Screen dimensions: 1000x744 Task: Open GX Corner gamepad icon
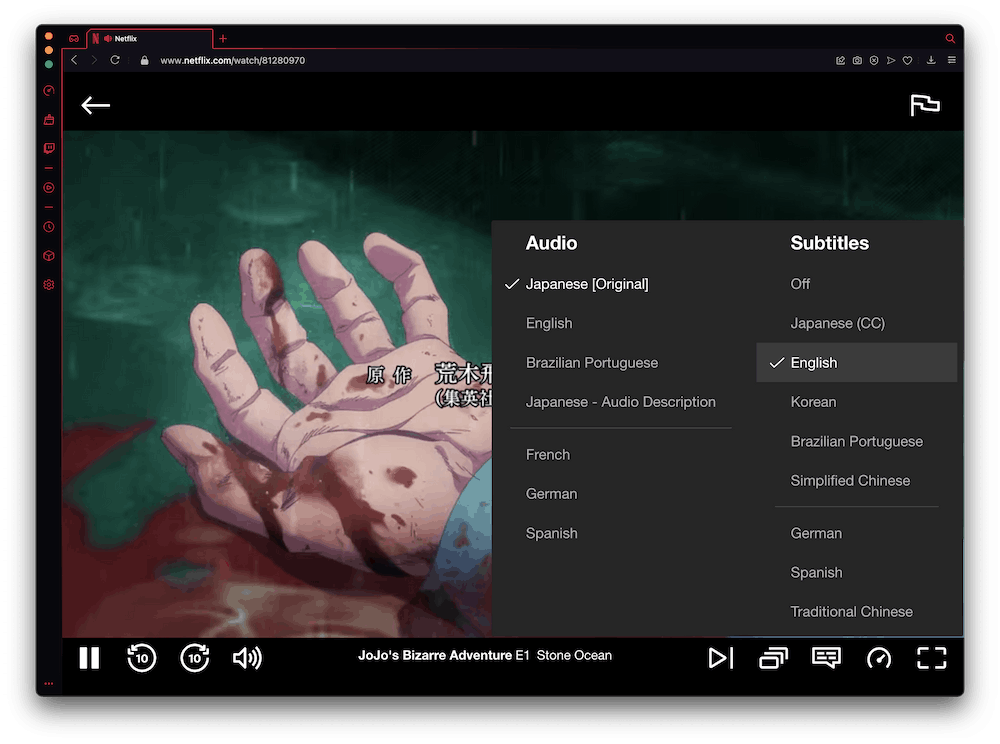(x=74, y=39)
